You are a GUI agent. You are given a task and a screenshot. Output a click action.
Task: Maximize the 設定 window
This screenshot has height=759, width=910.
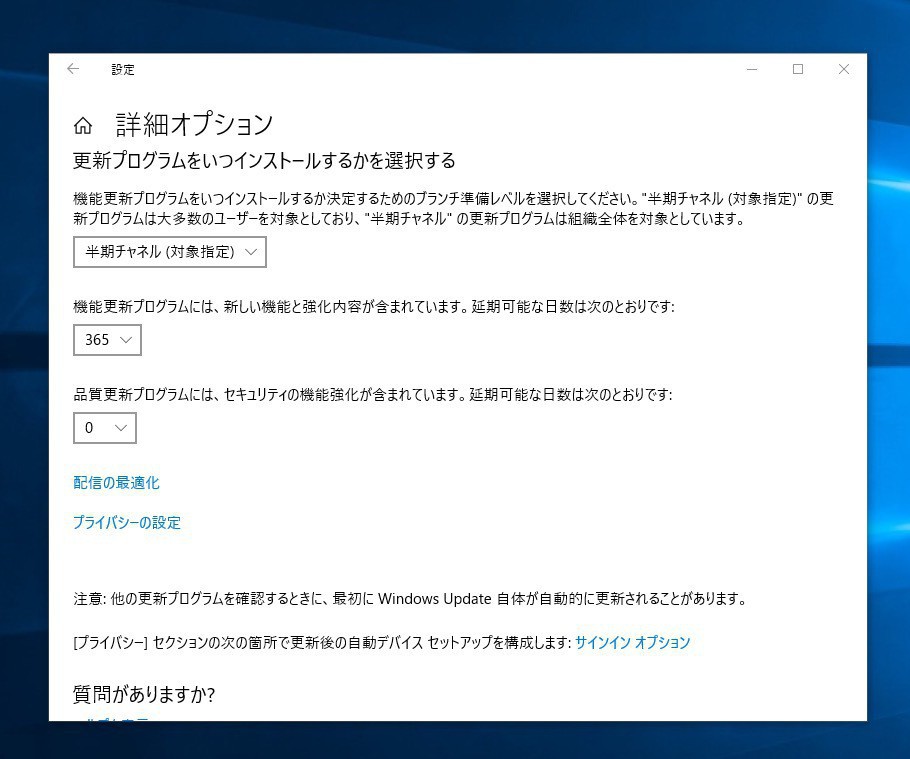click(x=798, y=69)
